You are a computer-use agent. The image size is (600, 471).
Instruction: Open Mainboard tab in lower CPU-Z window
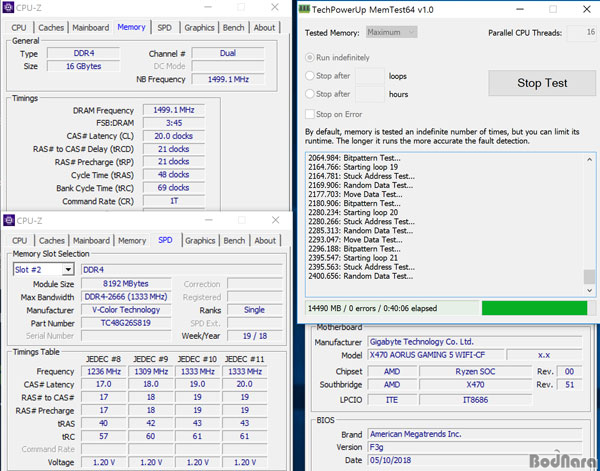91,241
